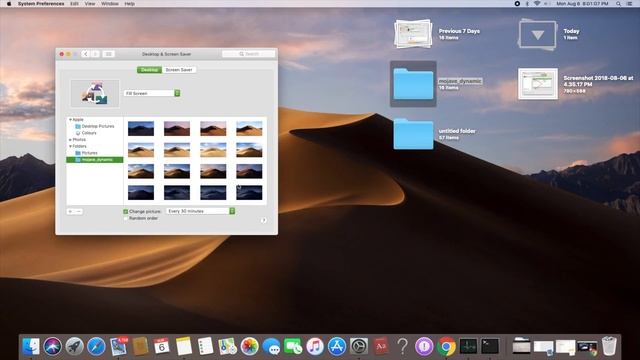This screenshot has width=640, height=360.
Task: Open the Every 30 minutes dropdown
Action: (200, 211)
